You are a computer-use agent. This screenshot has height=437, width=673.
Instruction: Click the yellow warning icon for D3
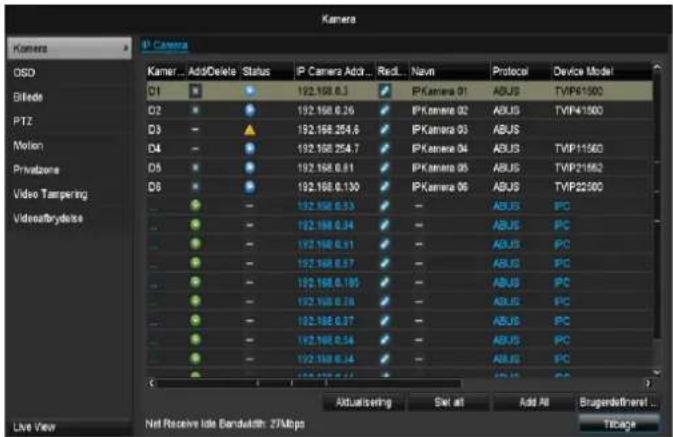250,130
